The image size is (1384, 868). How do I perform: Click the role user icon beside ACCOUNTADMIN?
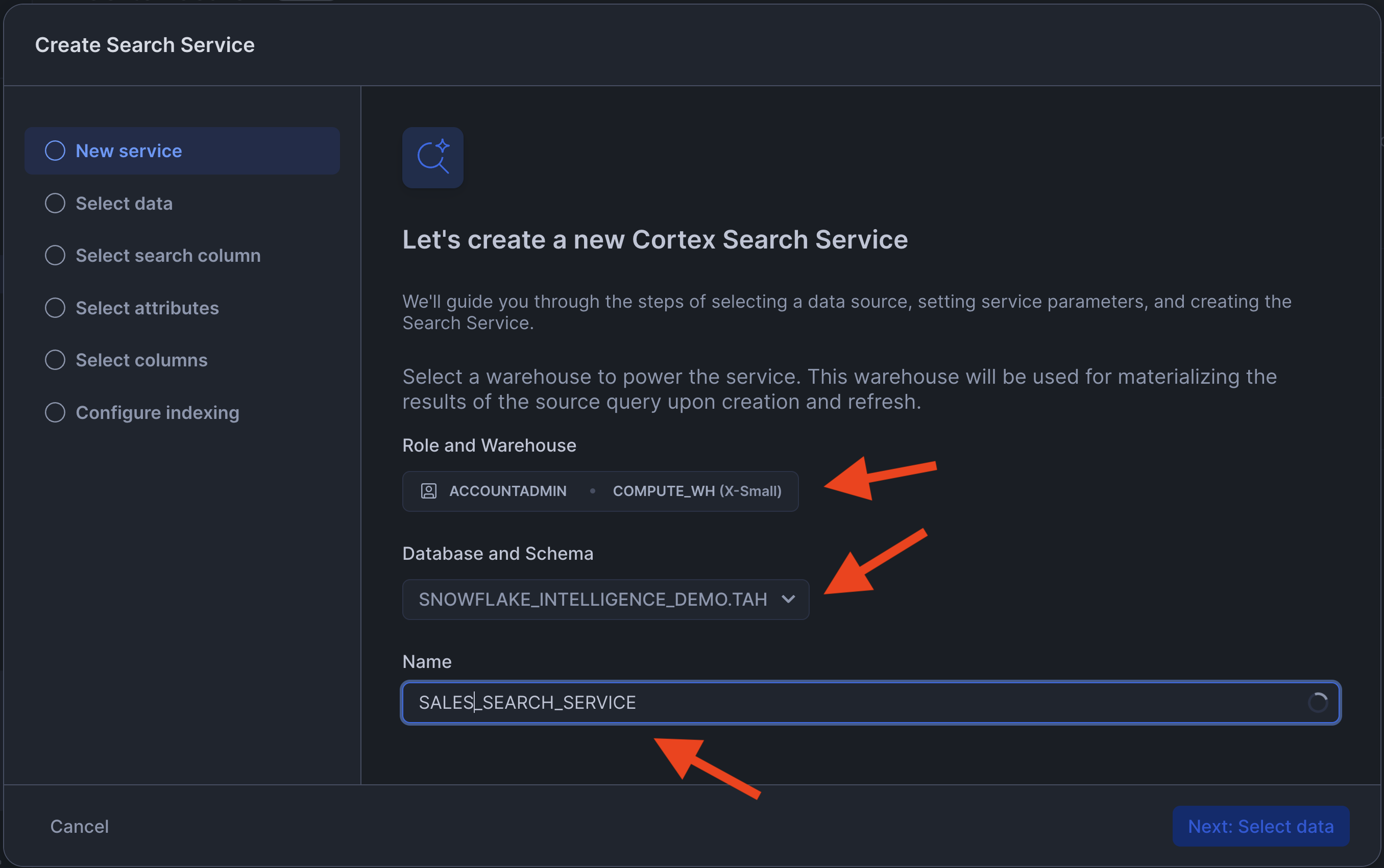pos(428,491)
